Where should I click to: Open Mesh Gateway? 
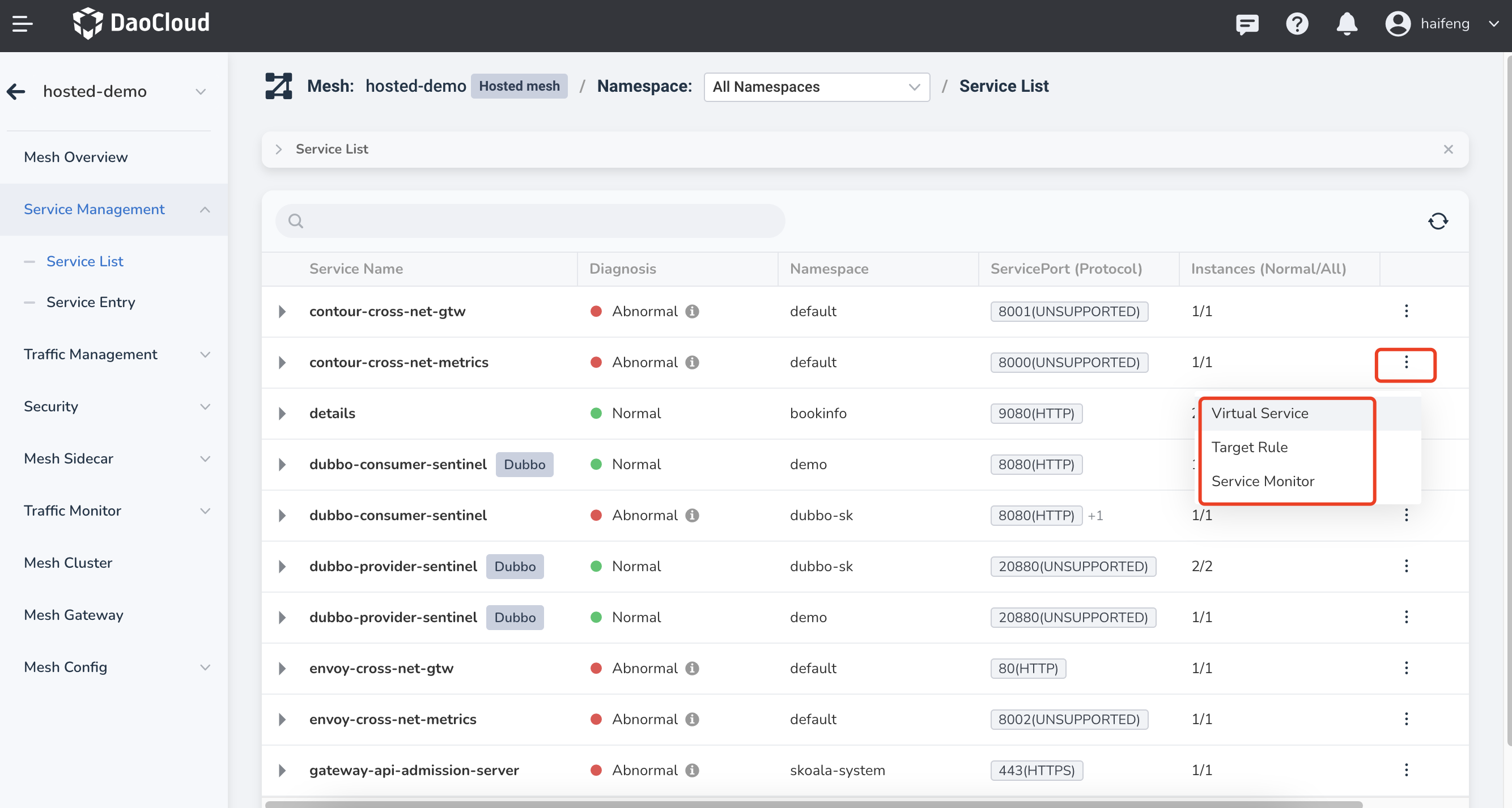click(x=73, y=615)
